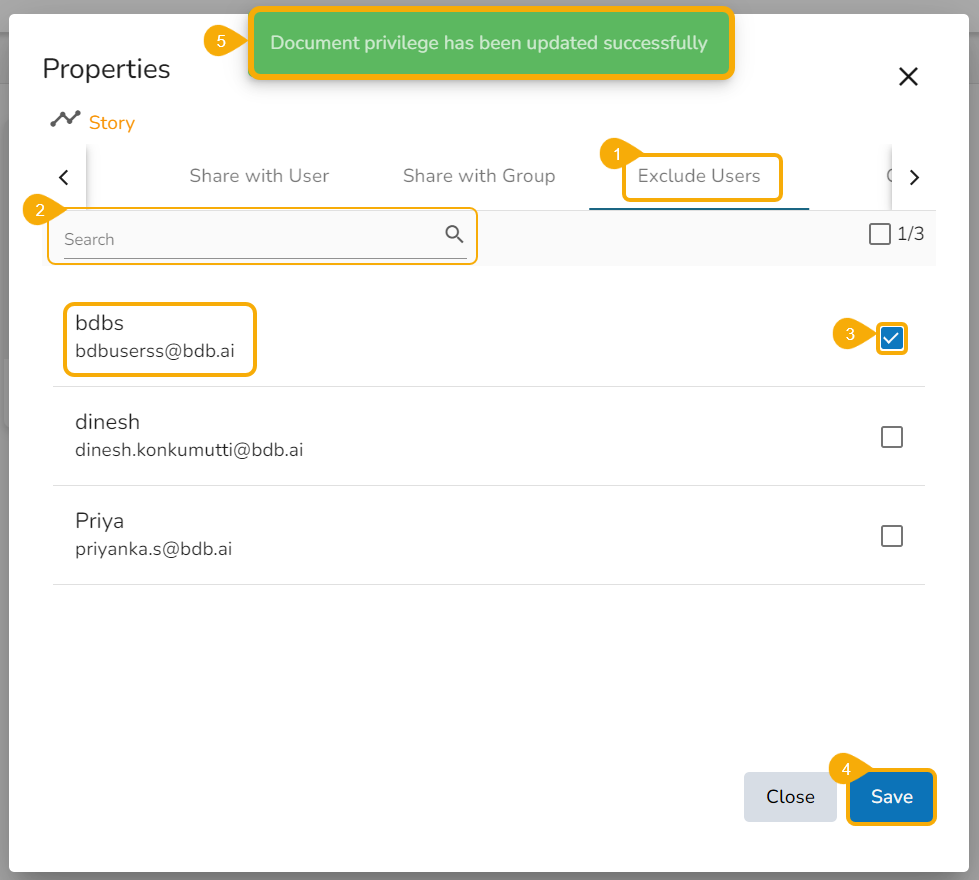Viewport: 979px width, 880px height.
Task: Uncheck the bdbs user checkbox
Action: click(x=892, y=338)
